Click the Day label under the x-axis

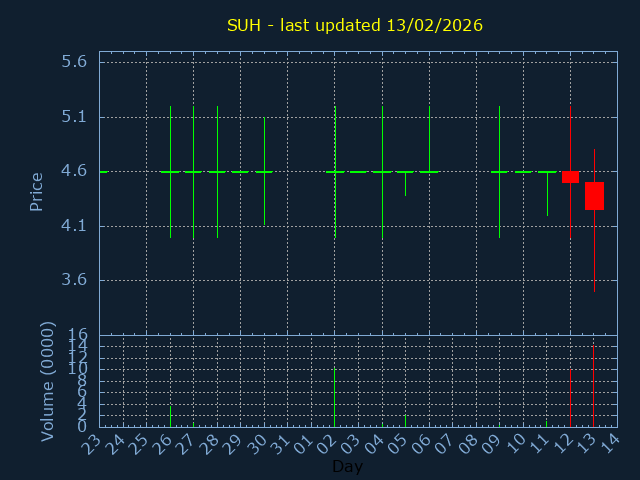click(x=347, y=467)
